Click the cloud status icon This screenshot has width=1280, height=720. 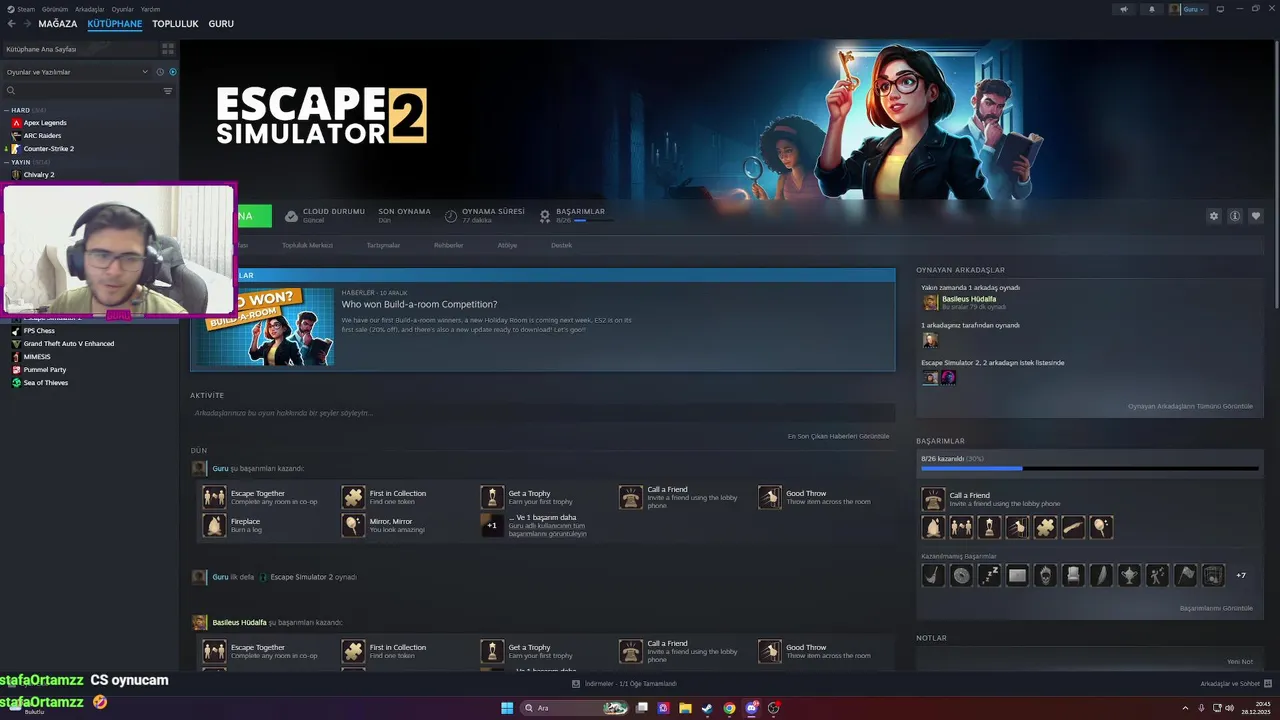click(x=291, y=216)
